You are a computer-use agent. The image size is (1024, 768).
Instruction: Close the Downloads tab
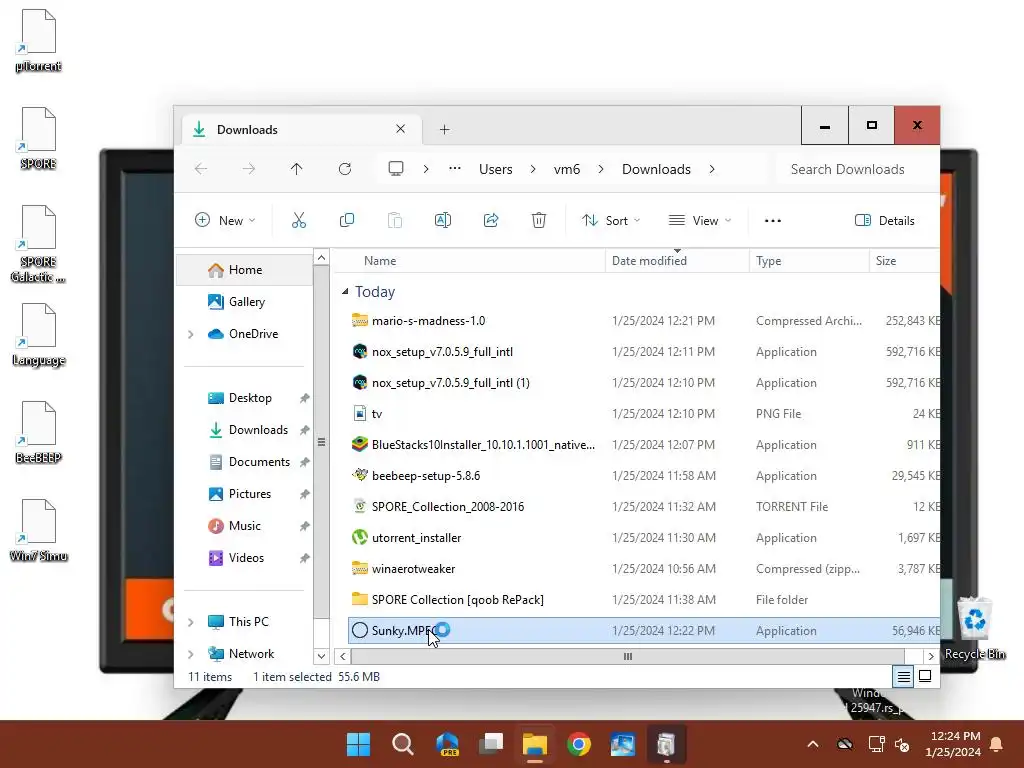click(x=400, y=129)
